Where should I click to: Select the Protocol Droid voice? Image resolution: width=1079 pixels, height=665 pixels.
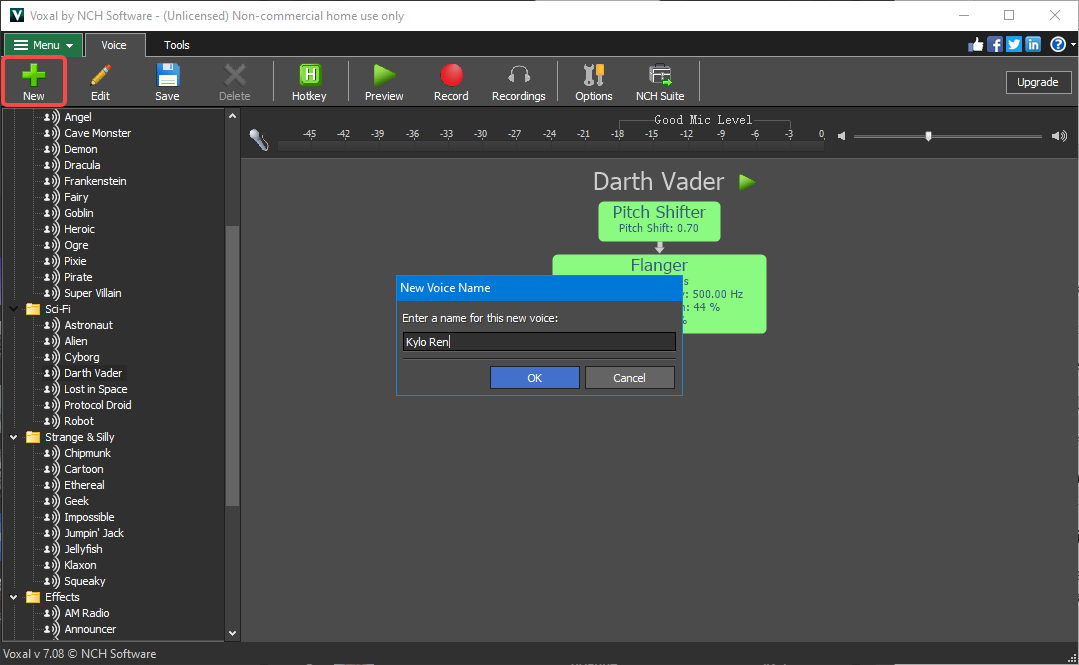point(98,405)
